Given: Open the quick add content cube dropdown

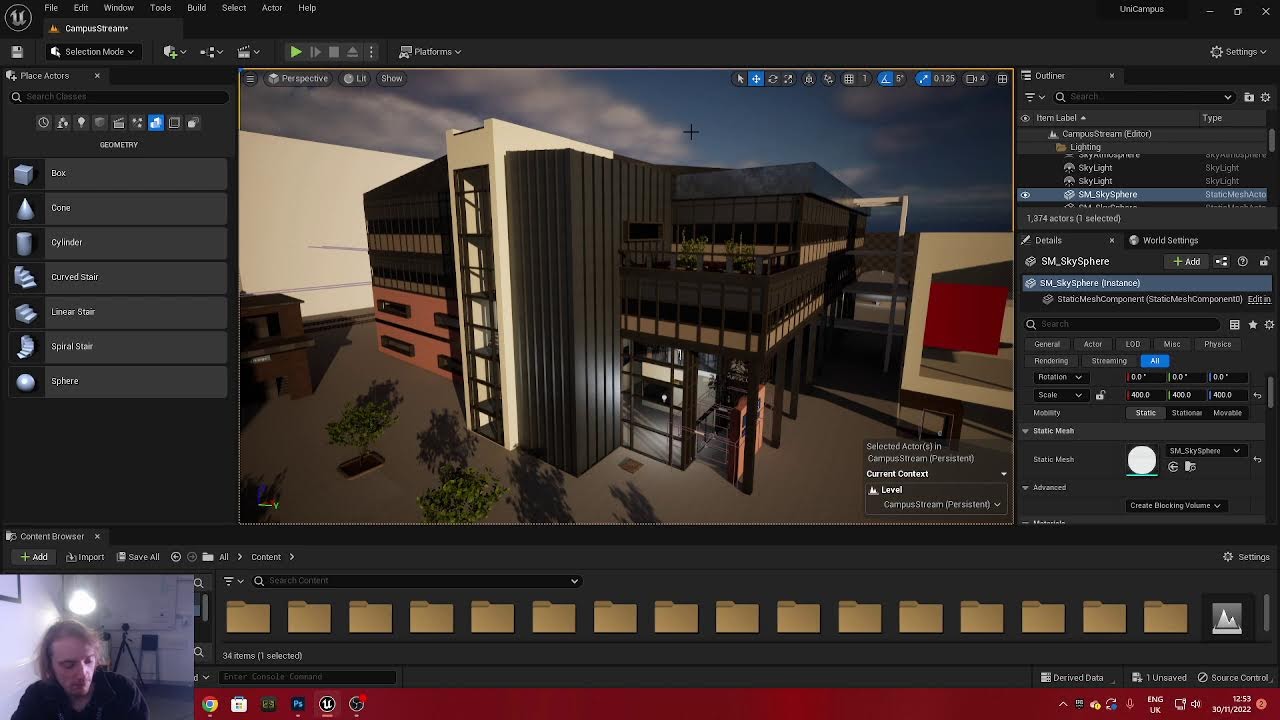Looking at the screenshot, I should click(x=174, y=51).
